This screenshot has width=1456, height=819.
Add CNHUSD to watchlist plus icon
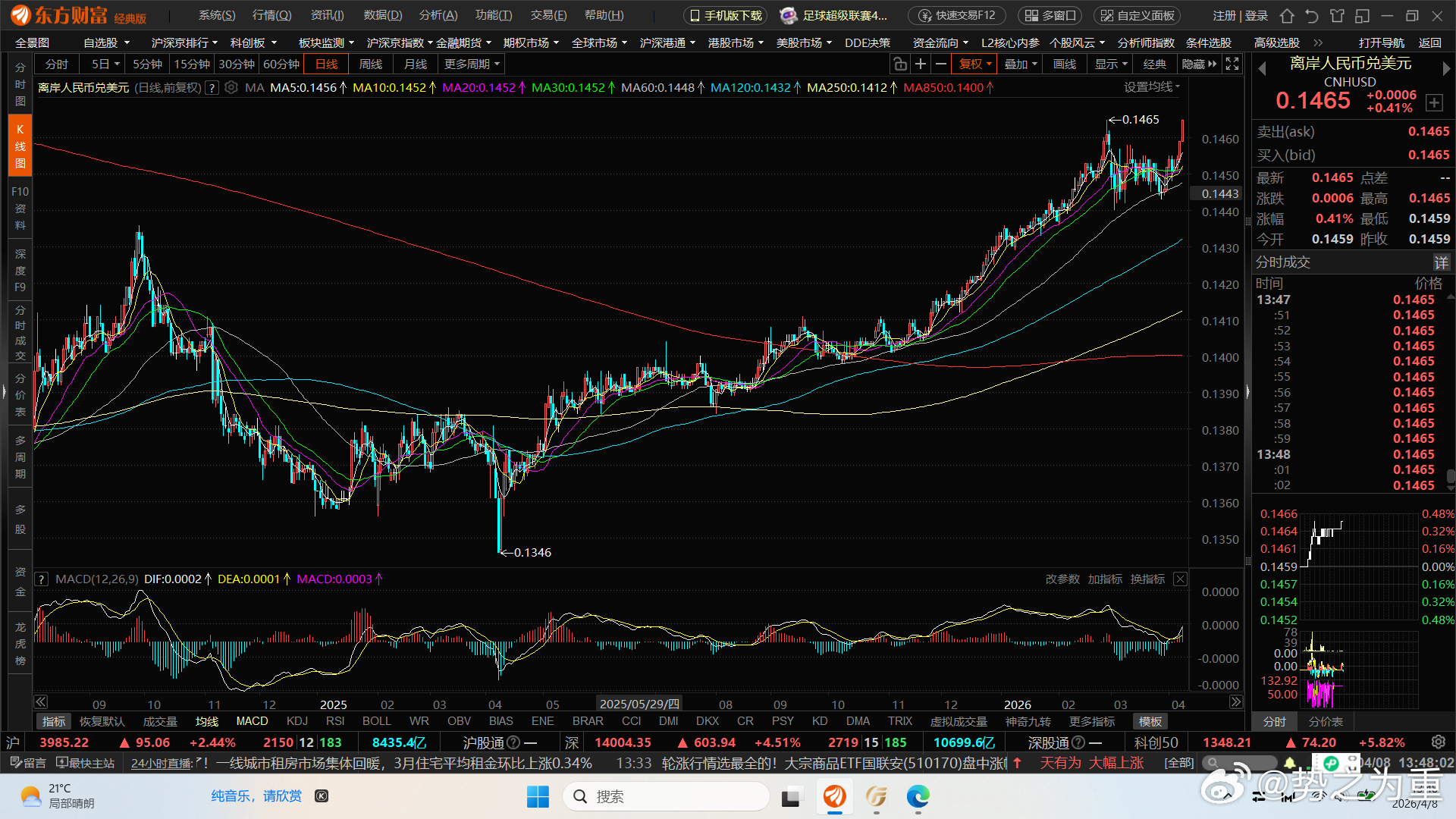1434,102
